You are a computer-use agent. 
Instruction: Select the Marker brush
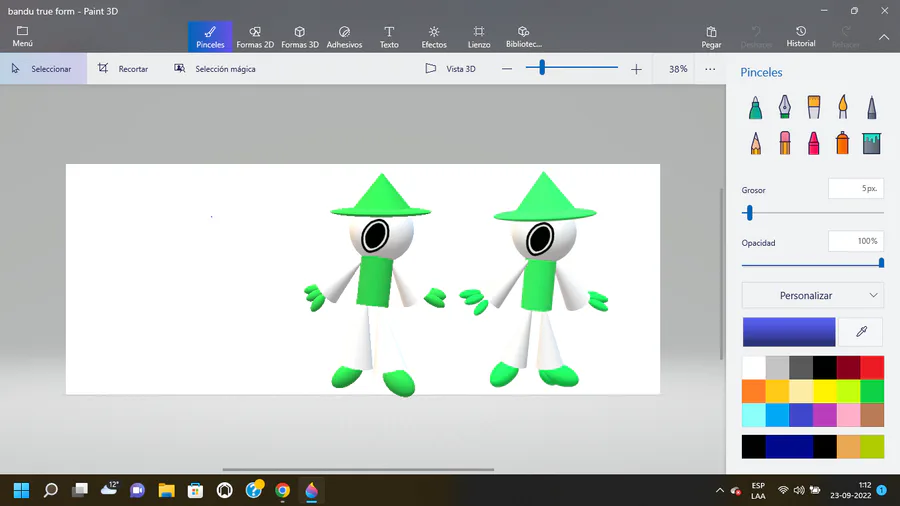pos(755,107)
